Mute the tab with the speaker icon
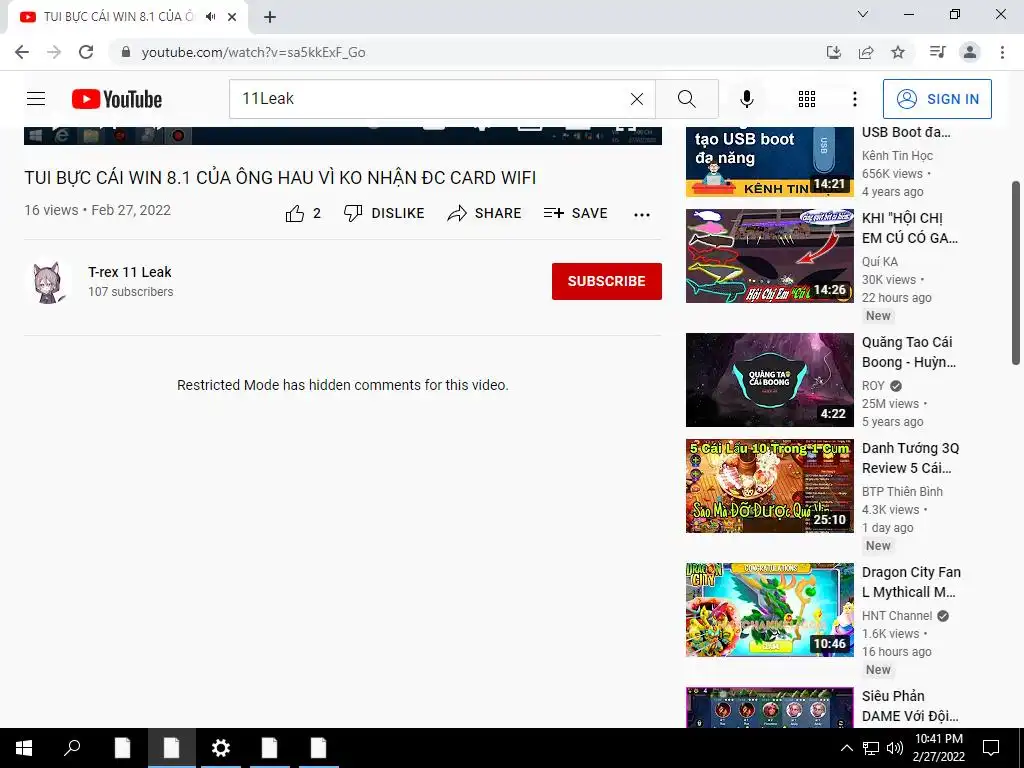 pyautogui.click(x=210, y=17)
